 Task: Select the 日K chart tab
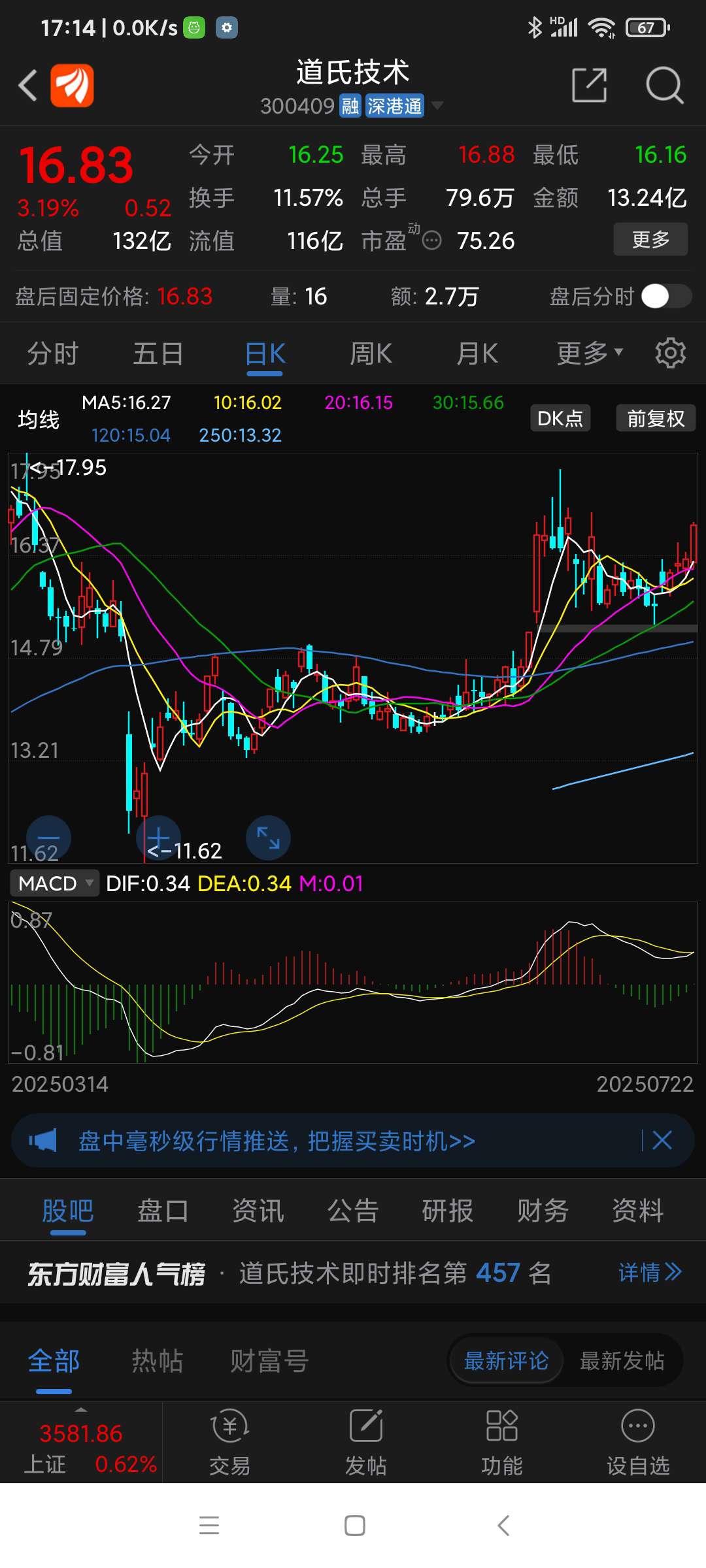pyautogui.click(x=265, y=355)
